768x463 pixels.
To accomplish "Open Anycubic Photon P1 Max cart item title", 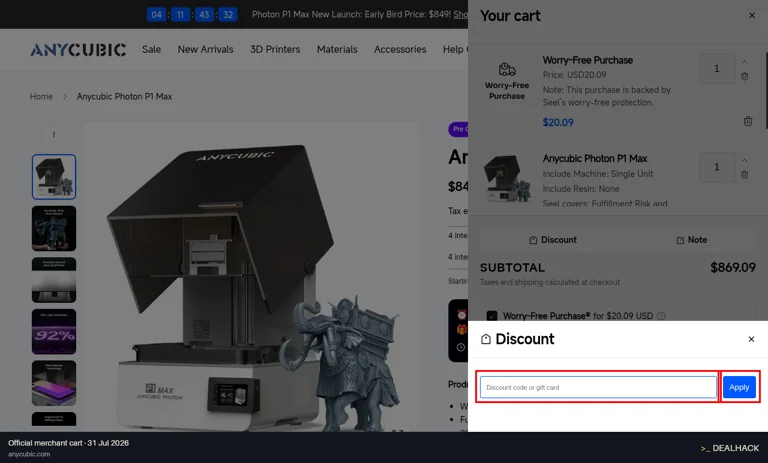I will (595, 159).
